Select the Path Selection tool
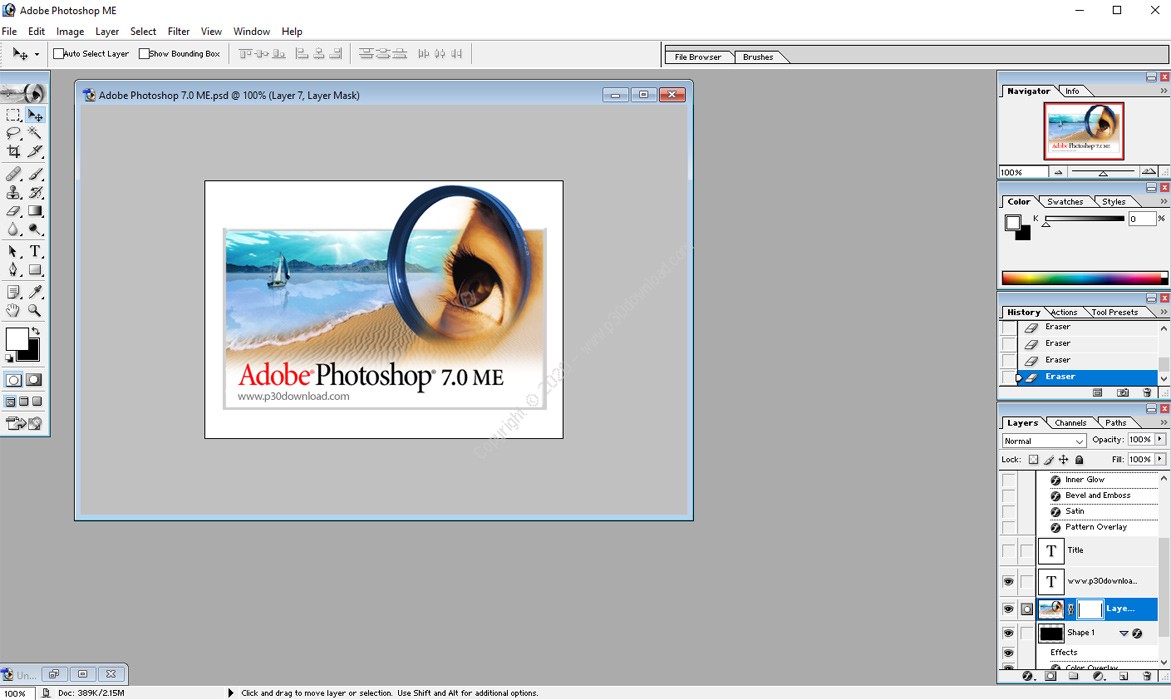Viewport: 1171px width, 700px height. pos(13,252)
